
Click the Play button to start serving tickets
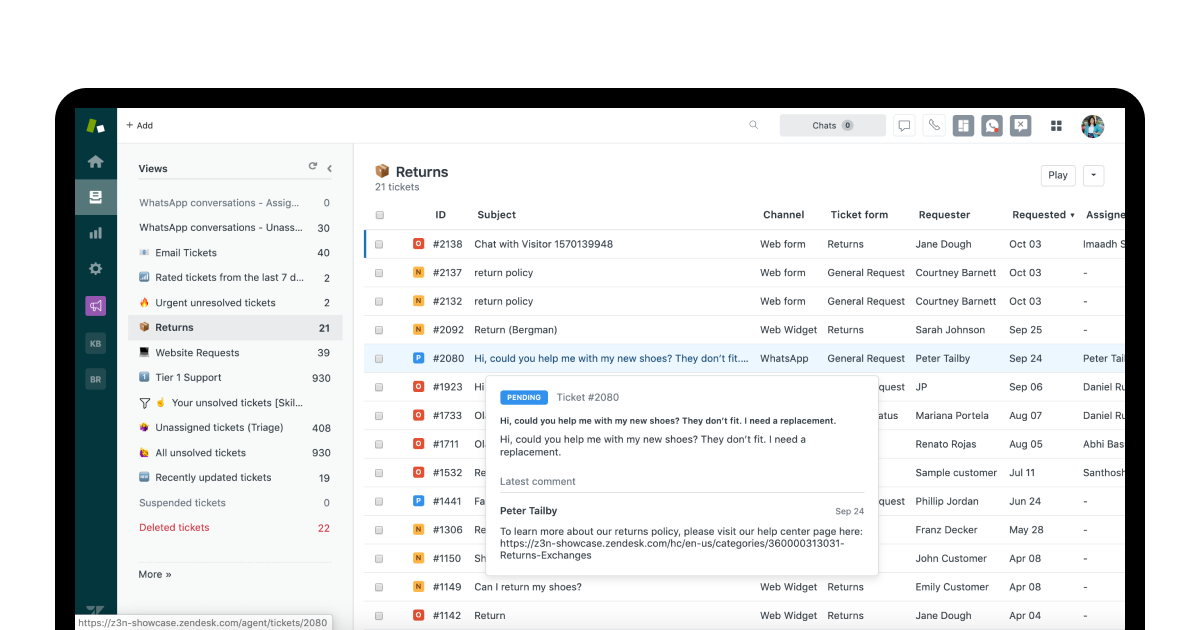click(1058, 175)
